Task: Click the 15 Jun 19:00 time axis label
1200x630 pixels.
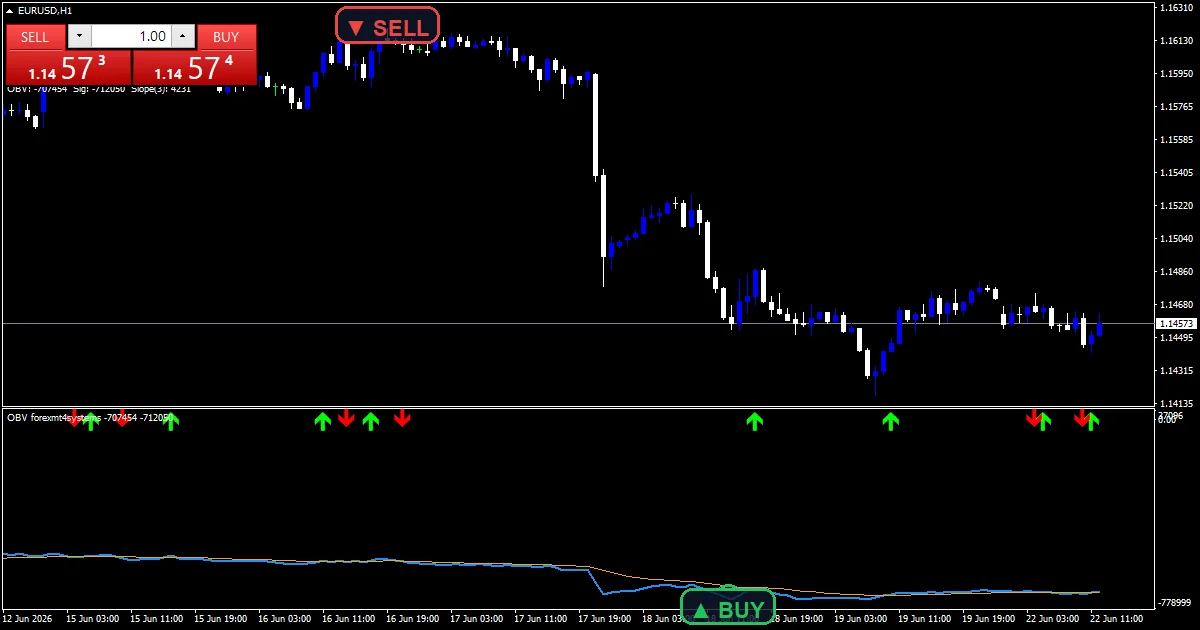Action: click(x=220, y=619)
